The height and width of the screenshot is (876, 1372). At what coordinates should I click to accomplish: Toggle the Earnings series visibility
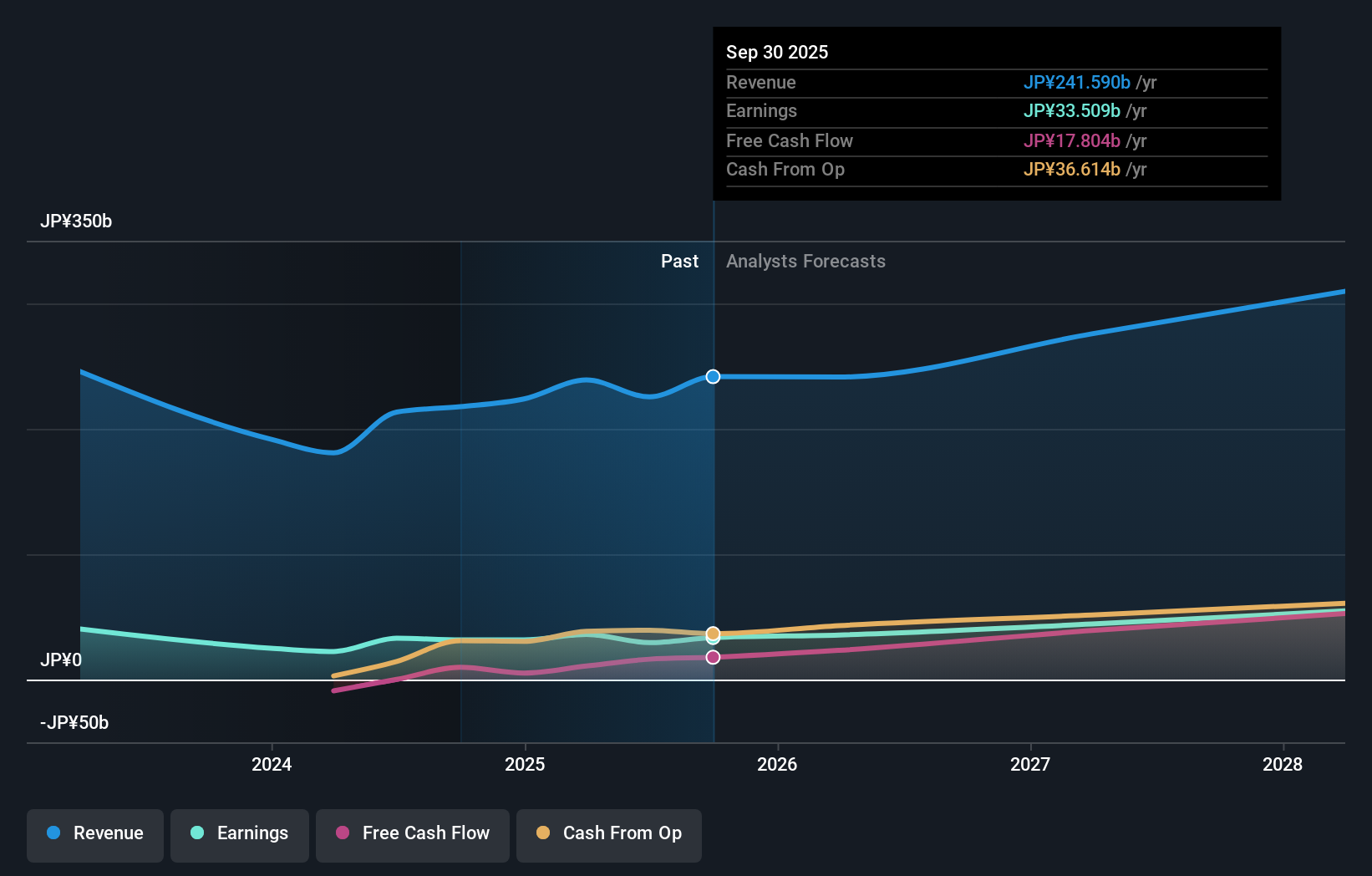tap(240, 835)
